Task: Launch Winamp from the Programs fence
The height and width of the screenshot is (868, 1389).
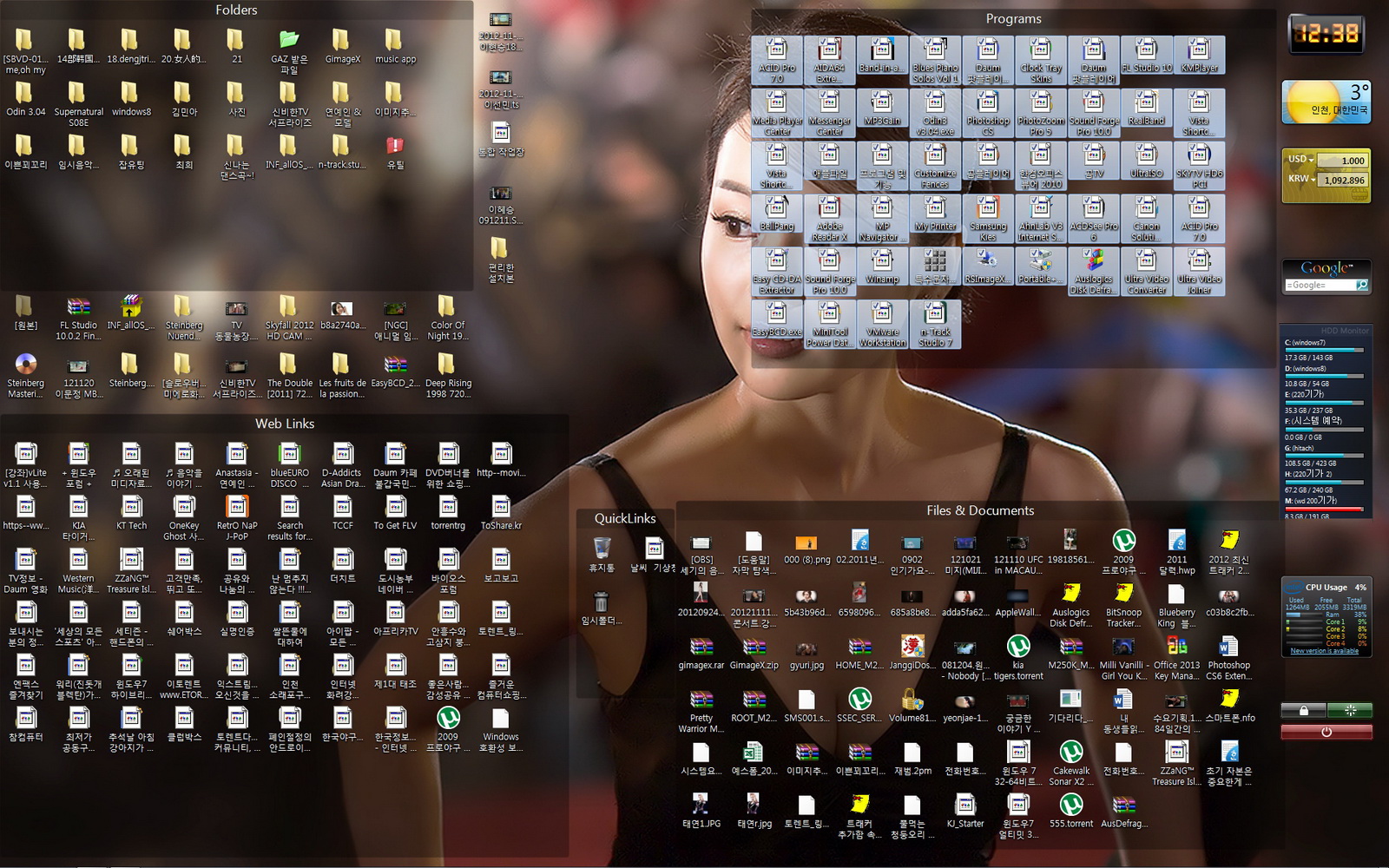Action: 882,267
